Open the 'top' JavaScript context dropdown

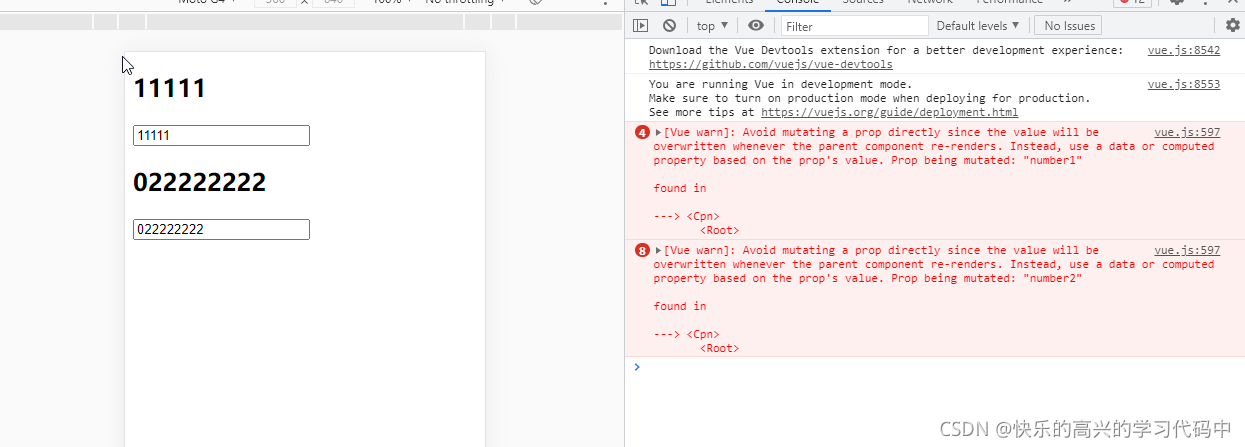click(712, 26)
